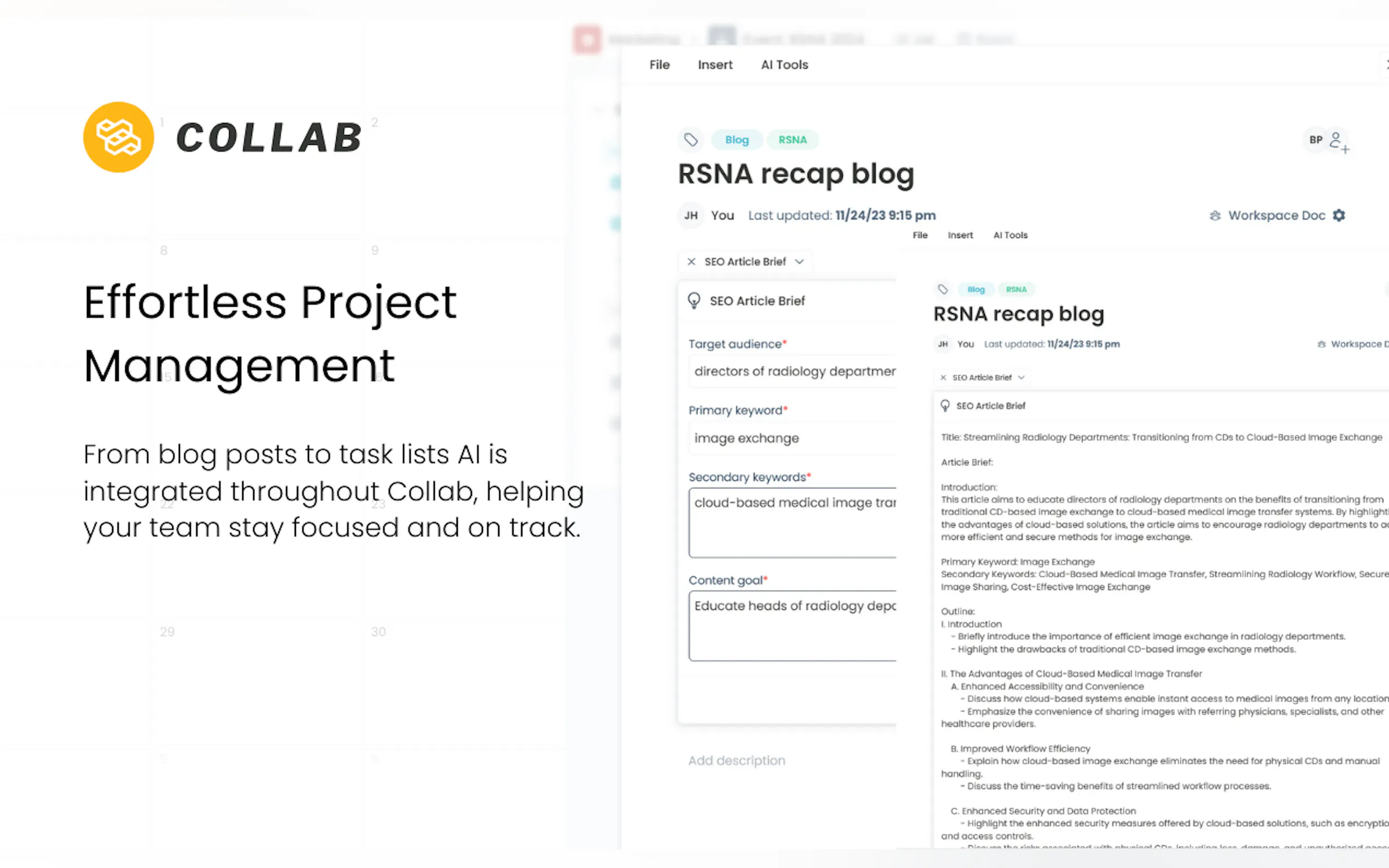Select the RSNA tag

point(792,139)
